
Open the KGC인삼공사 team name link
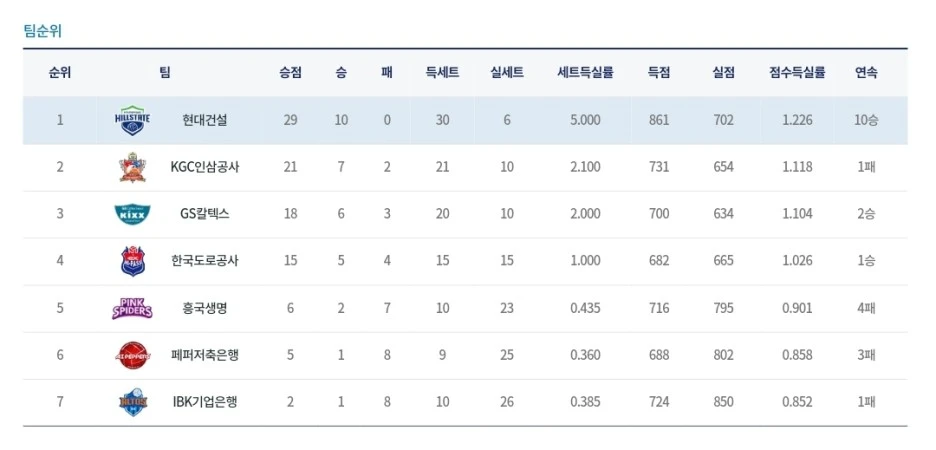click(x=205, y=167)
